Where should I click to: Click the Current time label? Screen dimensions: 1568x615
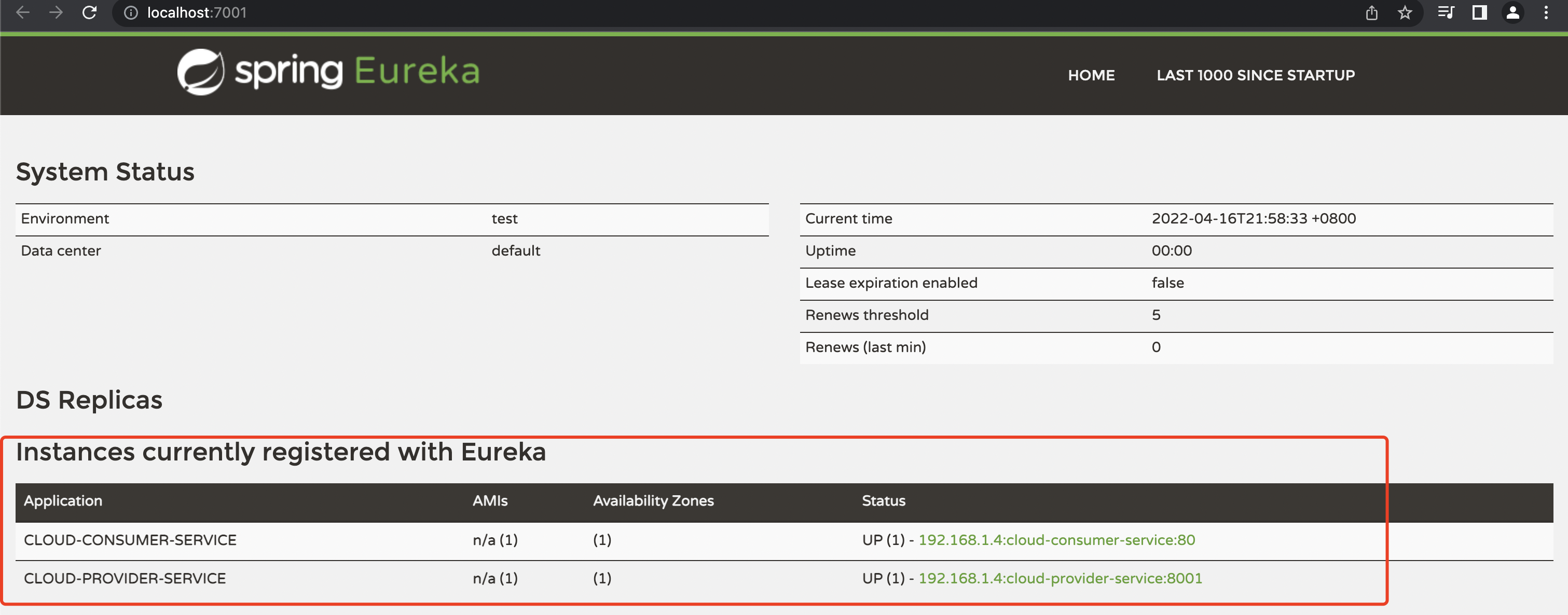coord(848,218)
